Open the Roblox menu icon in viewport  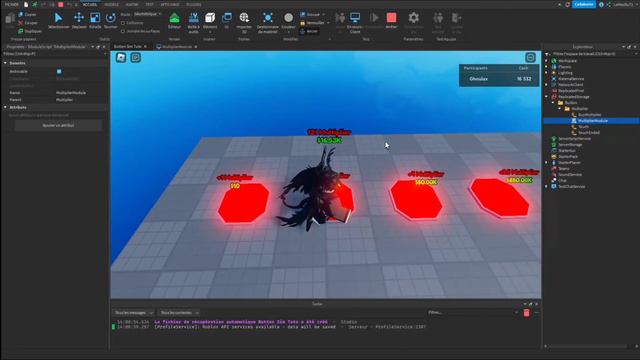[x=121, y=58]
